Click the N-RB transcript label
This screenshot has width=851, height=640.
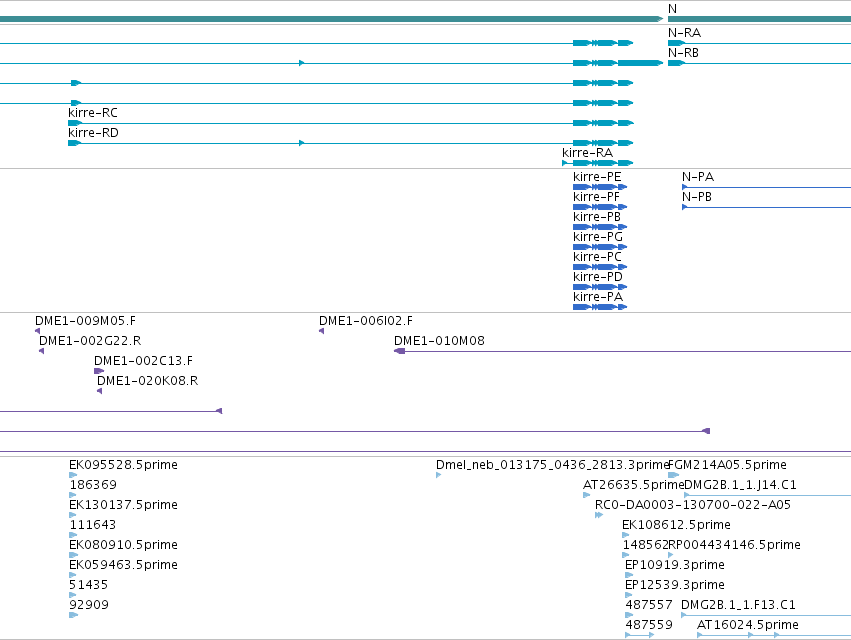[683, 53]
